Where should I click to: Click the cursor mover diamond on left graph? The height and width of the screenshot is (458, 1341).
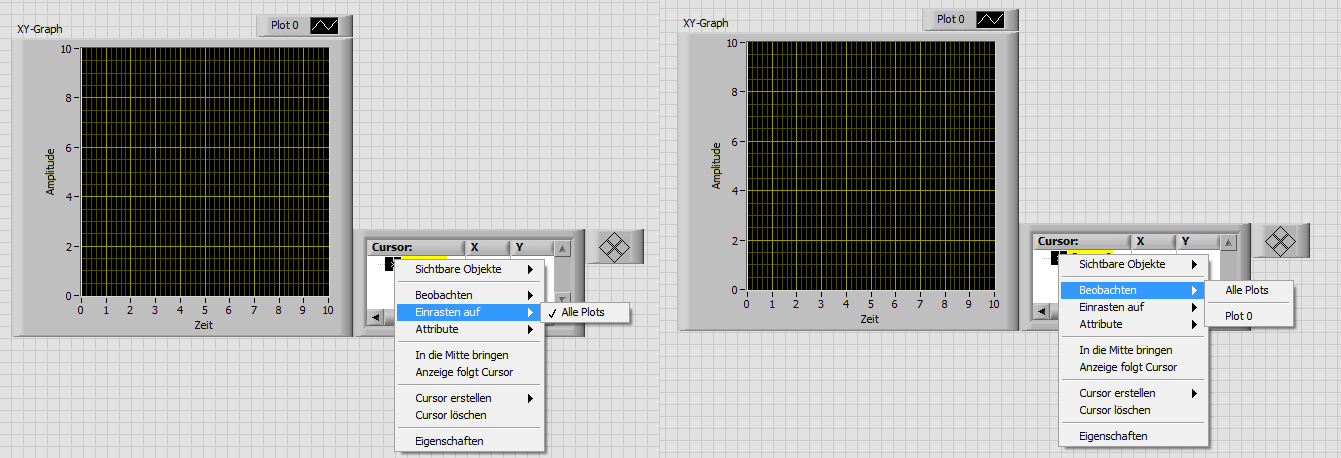pyautogui.click(x=614, y=245)
